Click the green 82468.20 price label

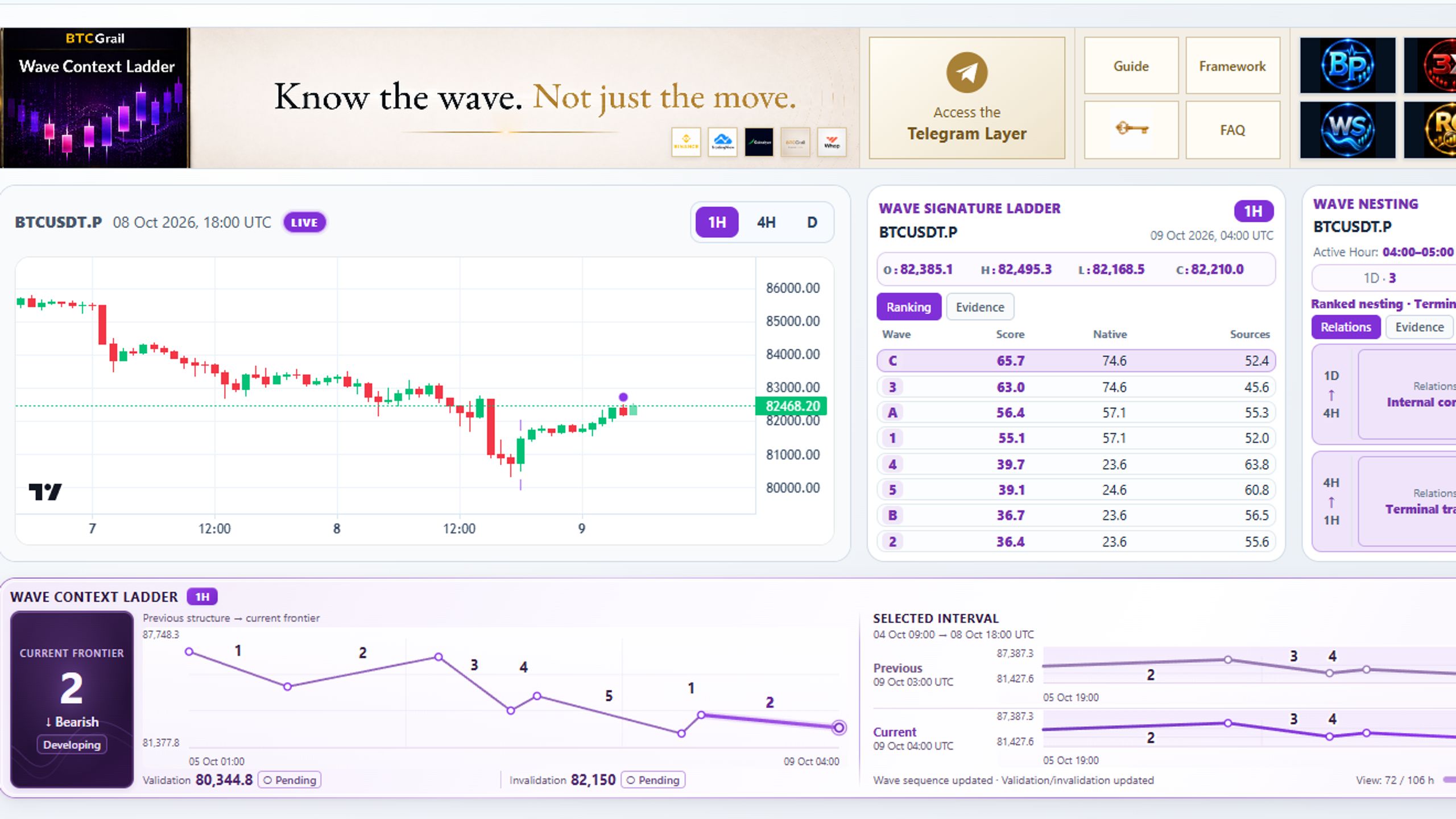(x=791, y=406)
